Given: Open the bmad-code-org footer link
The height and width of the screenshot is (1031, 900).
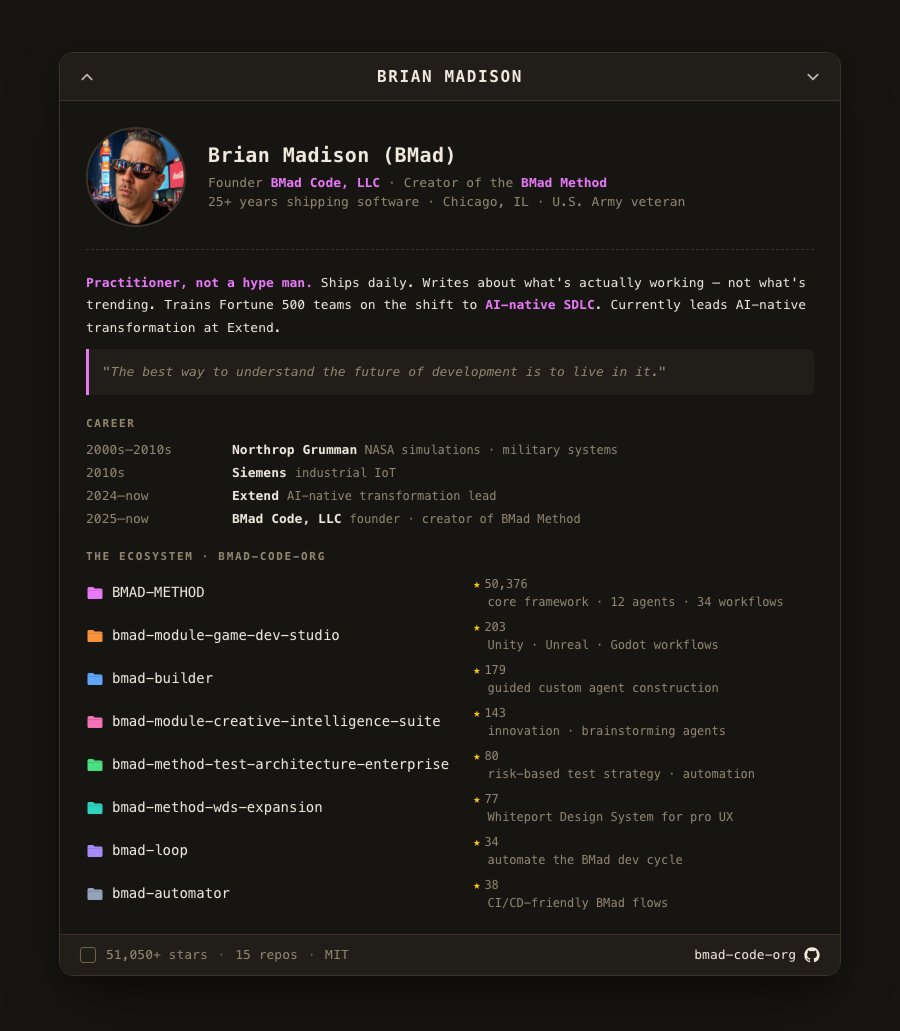Looking at the screenshot, I should [x=745, y=955].
